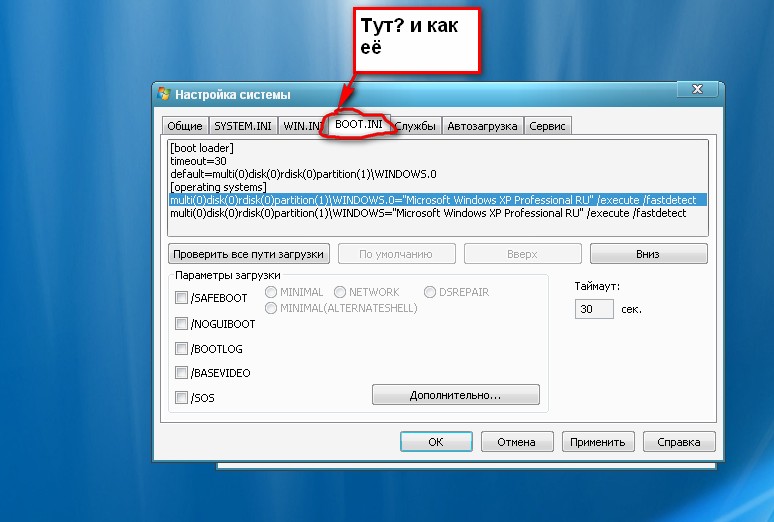Tick the /NOGUIBOOT option
The image size is (774, 522).
click(x=181, y=323)
